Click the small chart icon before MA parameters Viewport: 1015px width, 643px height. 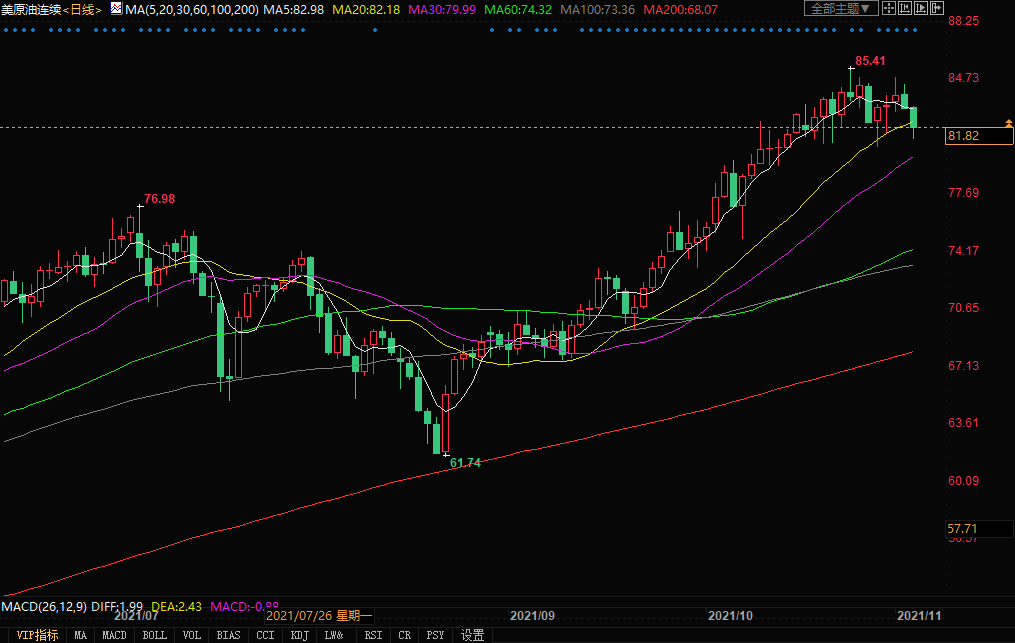[115, 9]
